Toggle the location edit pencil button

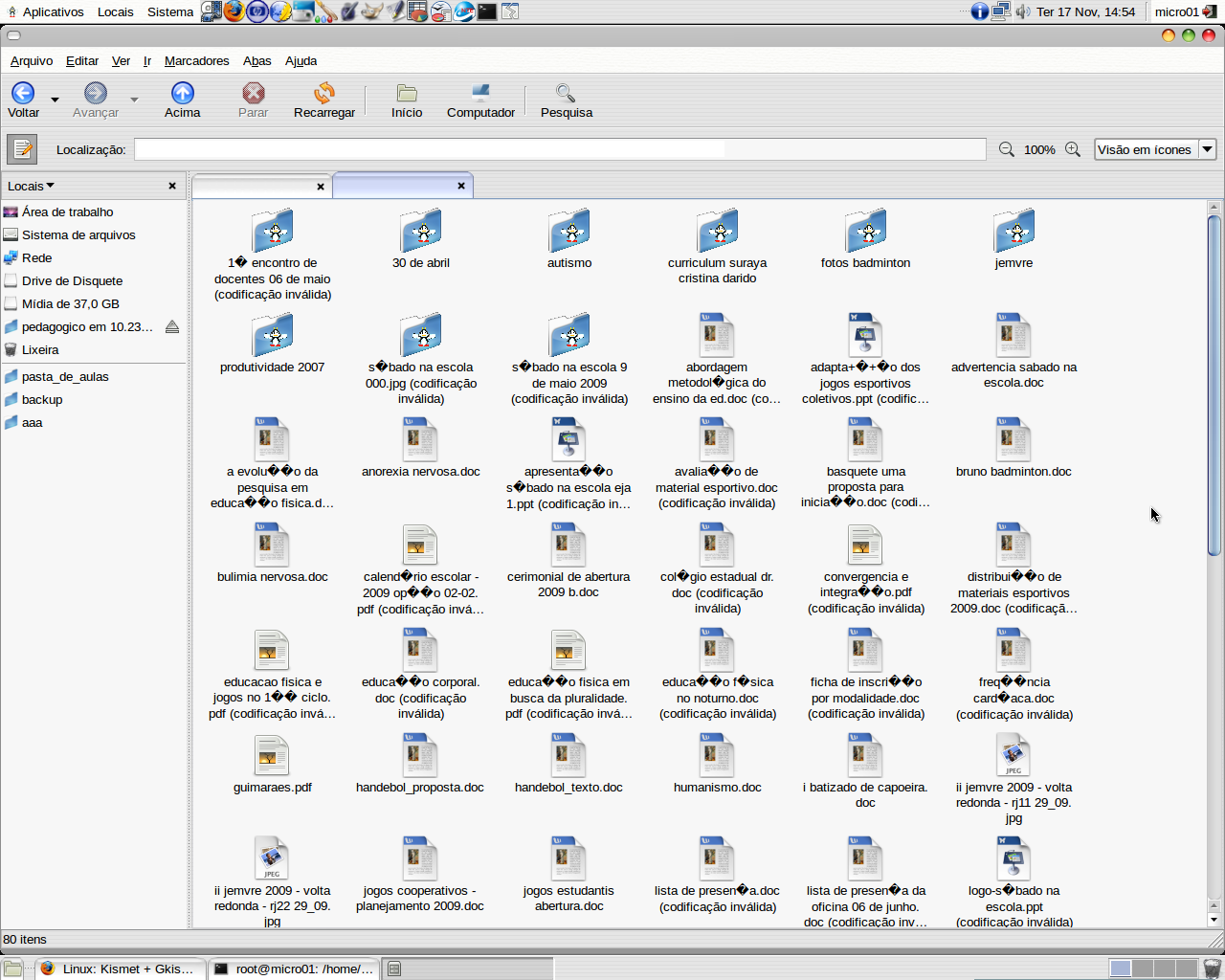pos(22,149)
